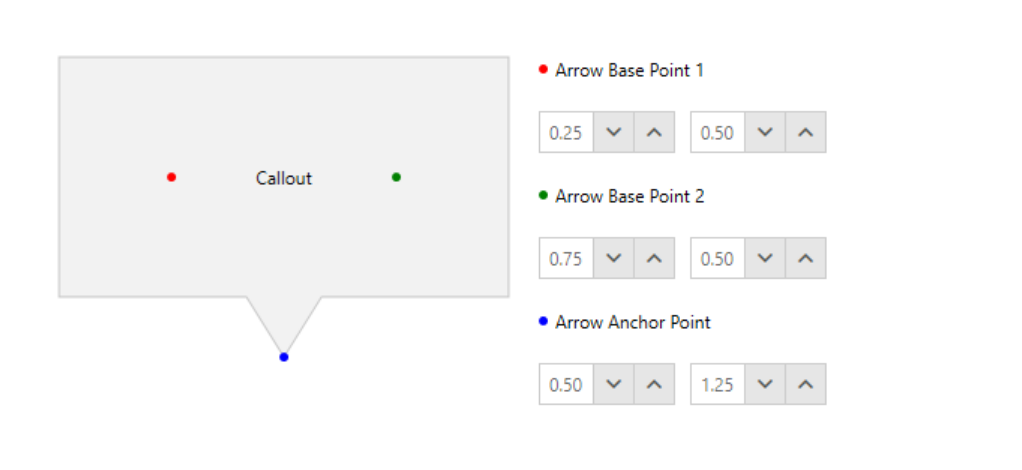1022x470 pixels.
Task: Decrease Arrow Base Point 2 X value
Action: (x=614, y=258)
